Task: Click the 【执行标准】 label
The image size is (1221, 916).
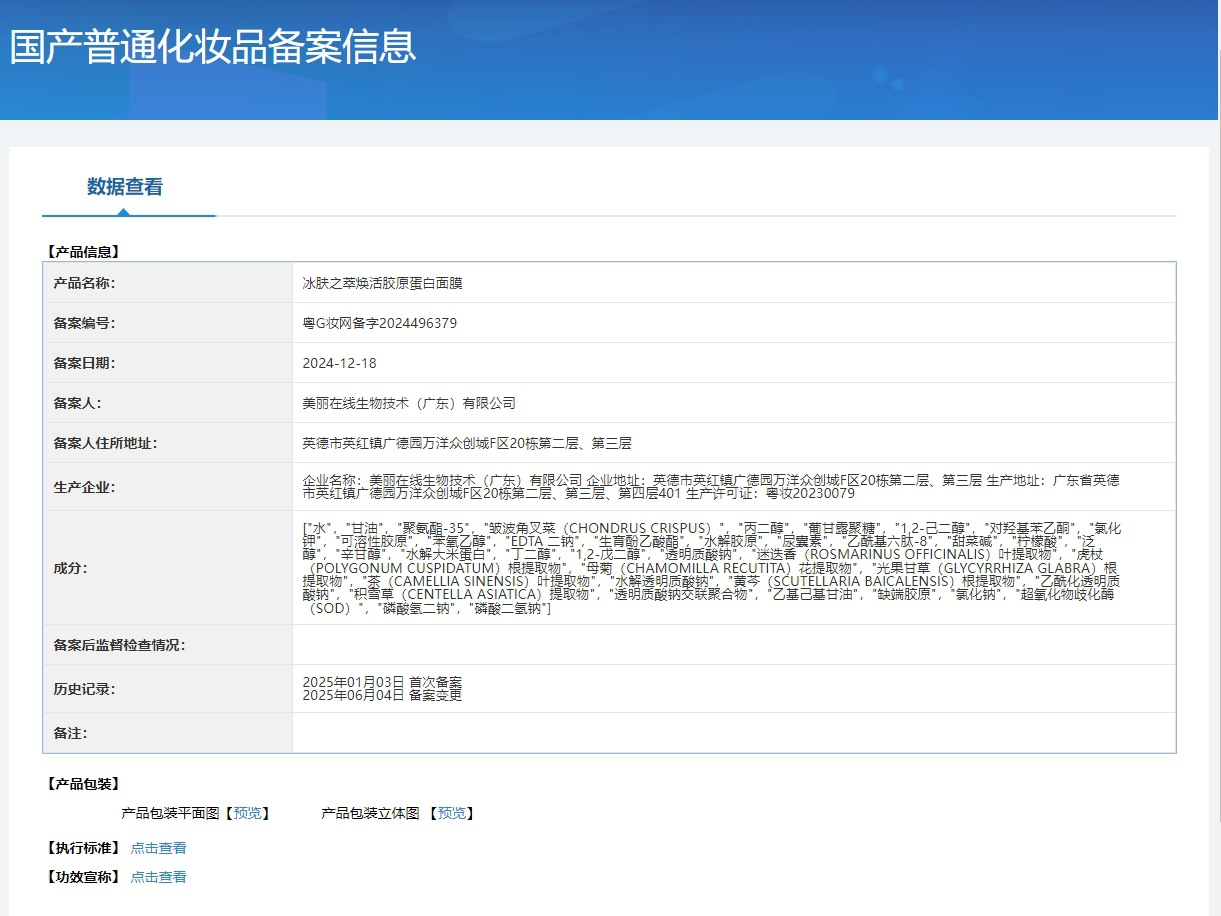Action: pyautogui.click(x=83, y=848)
